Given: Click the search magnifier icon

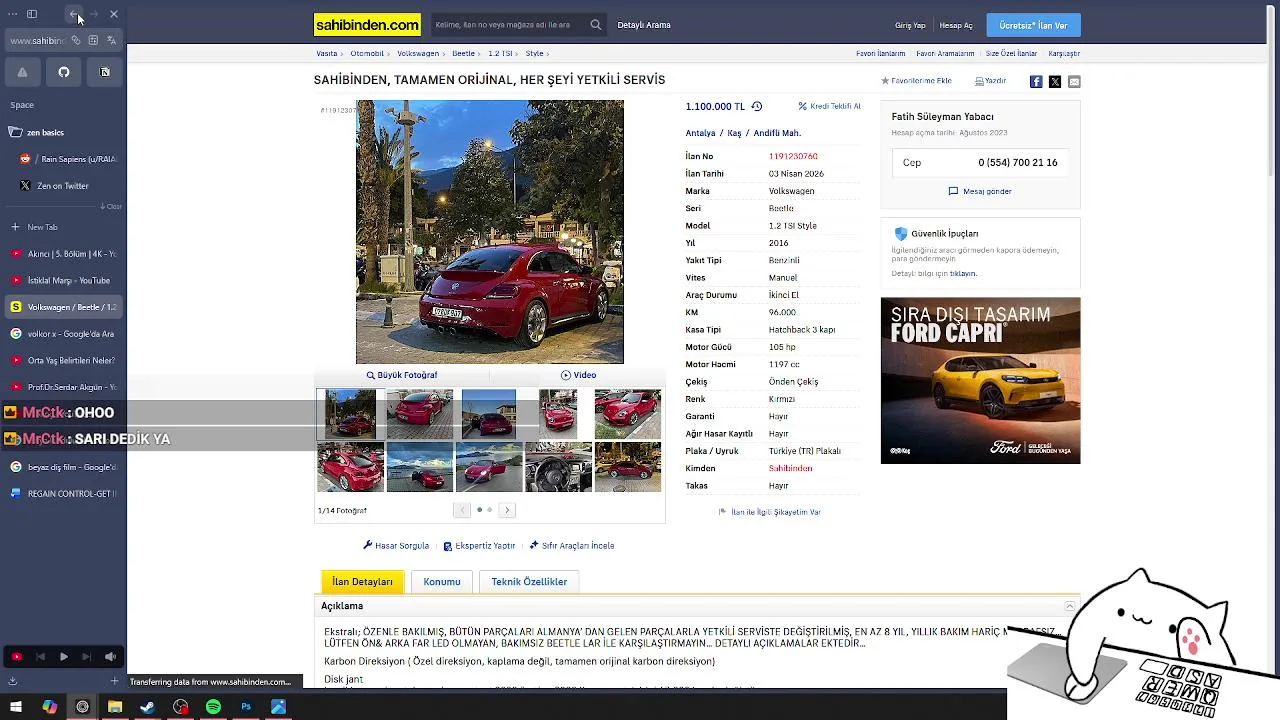Looking at the screenshot, I should [596, 25].
